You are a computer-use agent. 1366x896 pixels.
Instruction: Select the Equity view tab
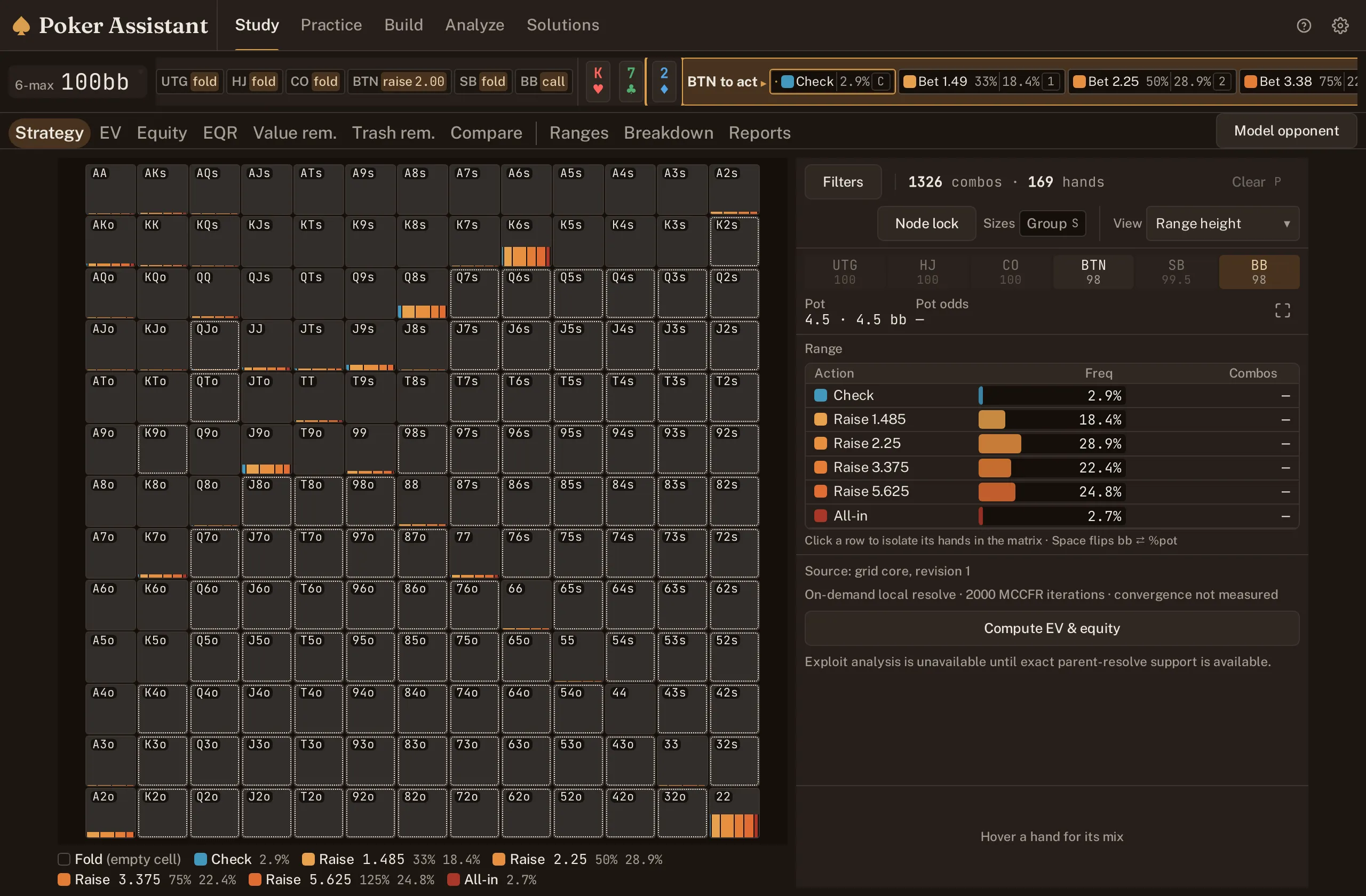162,133
